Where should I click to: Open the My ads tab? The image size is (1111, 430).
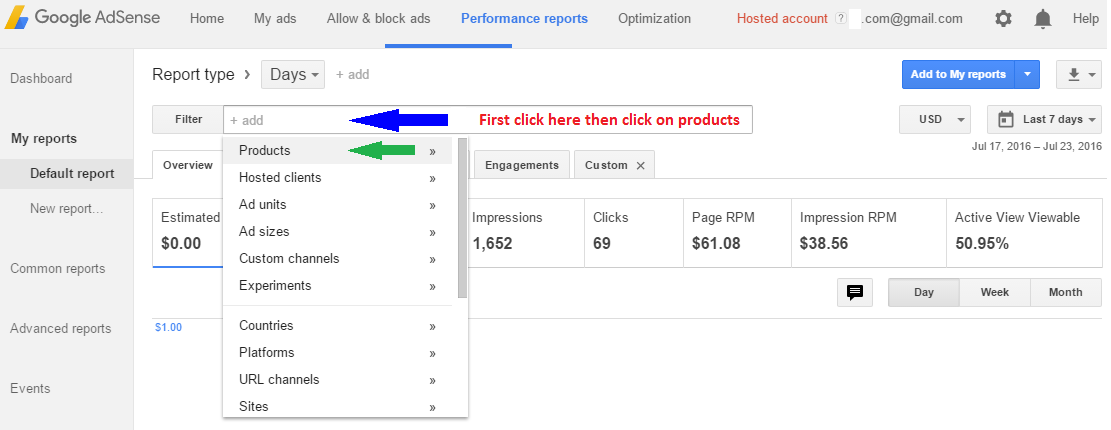point(275,19)
